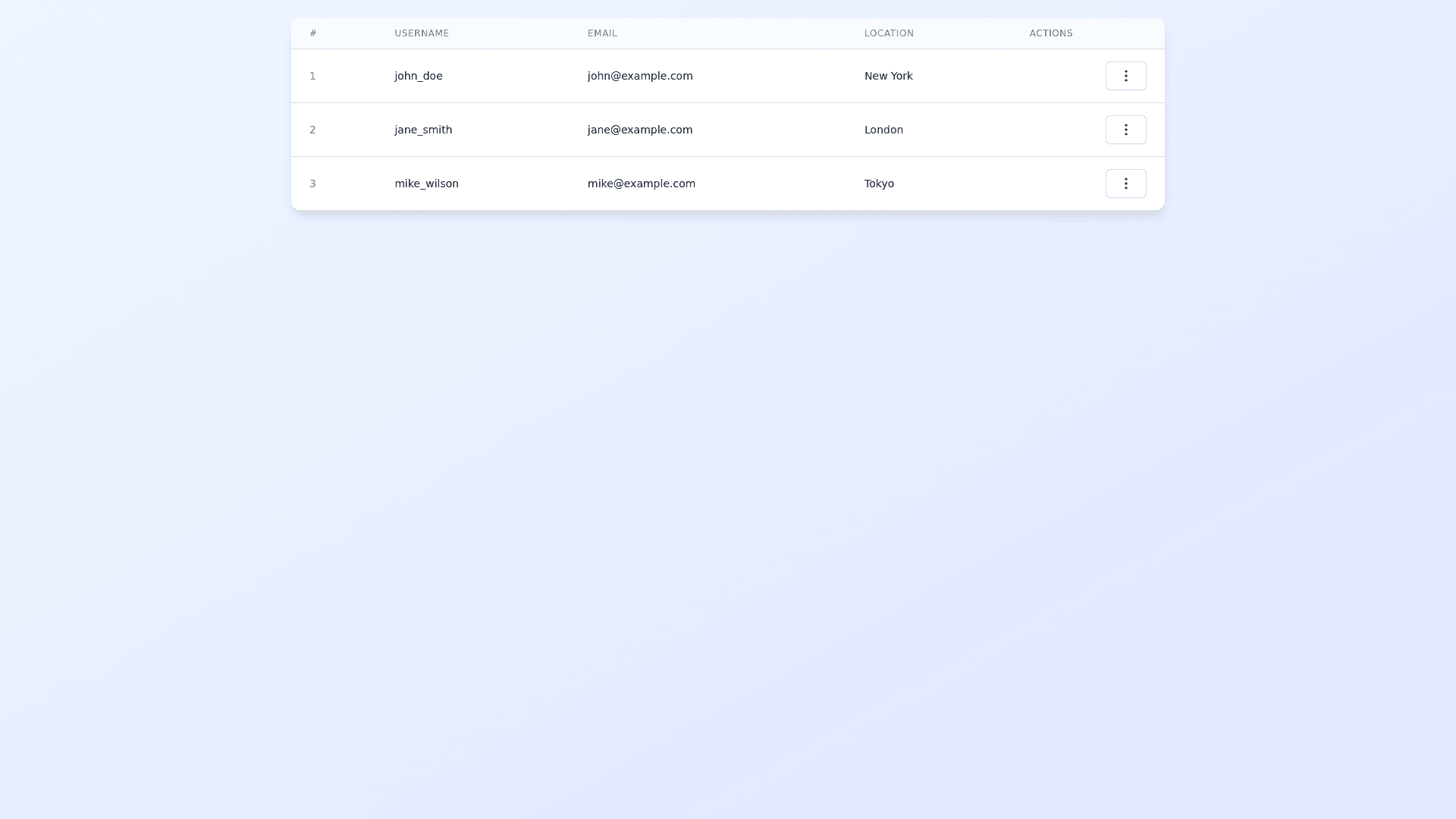Click the actions icon on the New York row

1125,76
